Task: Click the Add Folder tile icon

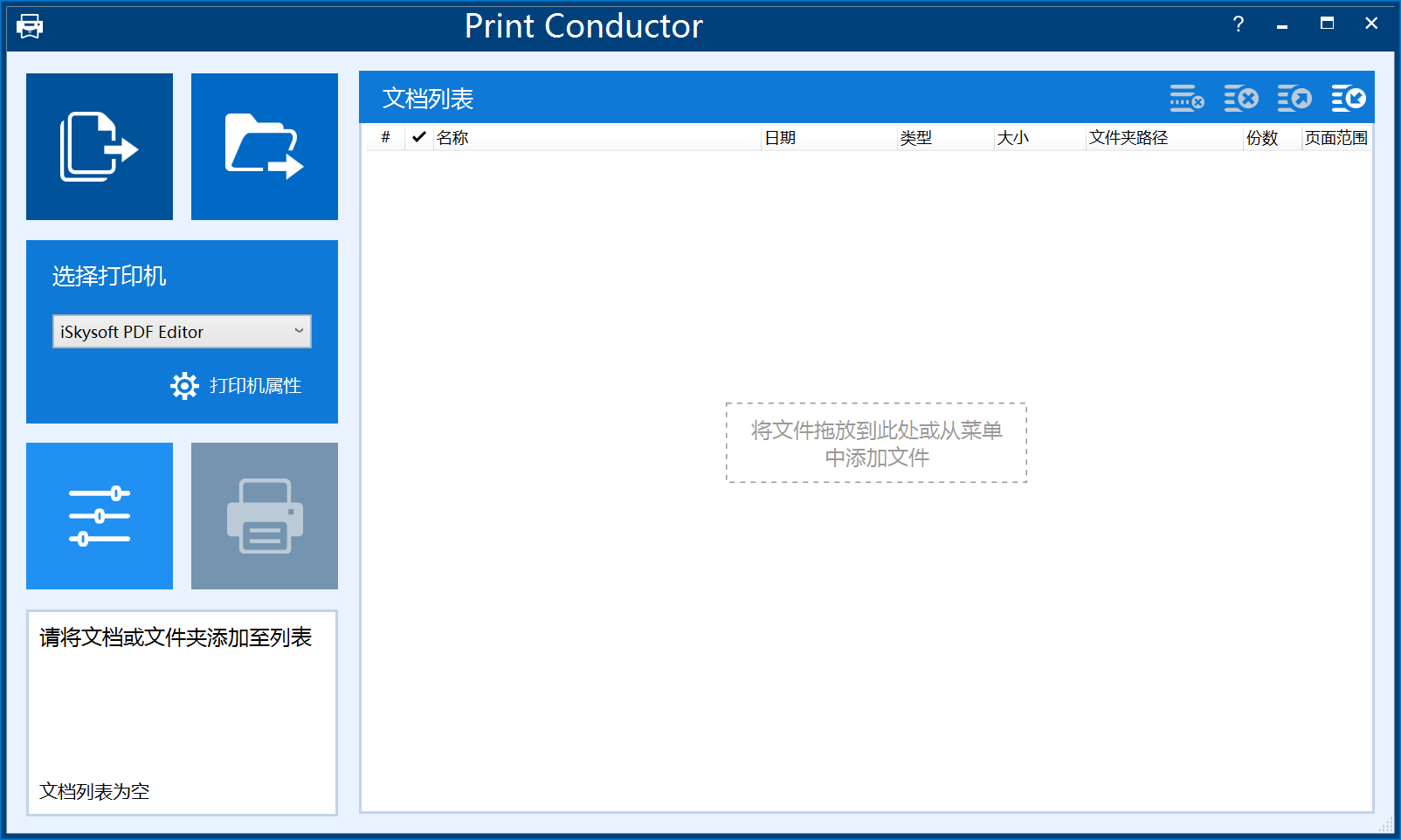Action: point(265,147)
